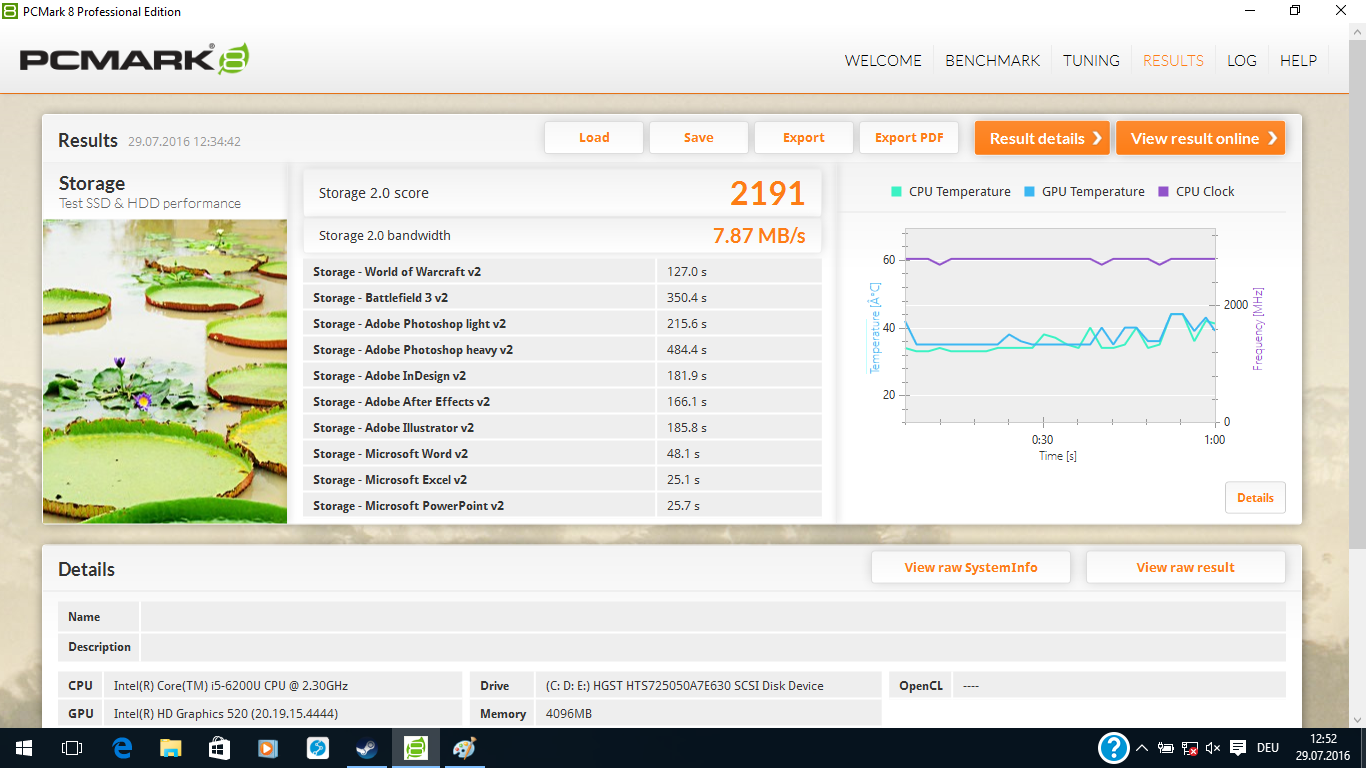Select the Adobe Photoshop heavy v2 row
1366x768 pixels.
562,350
